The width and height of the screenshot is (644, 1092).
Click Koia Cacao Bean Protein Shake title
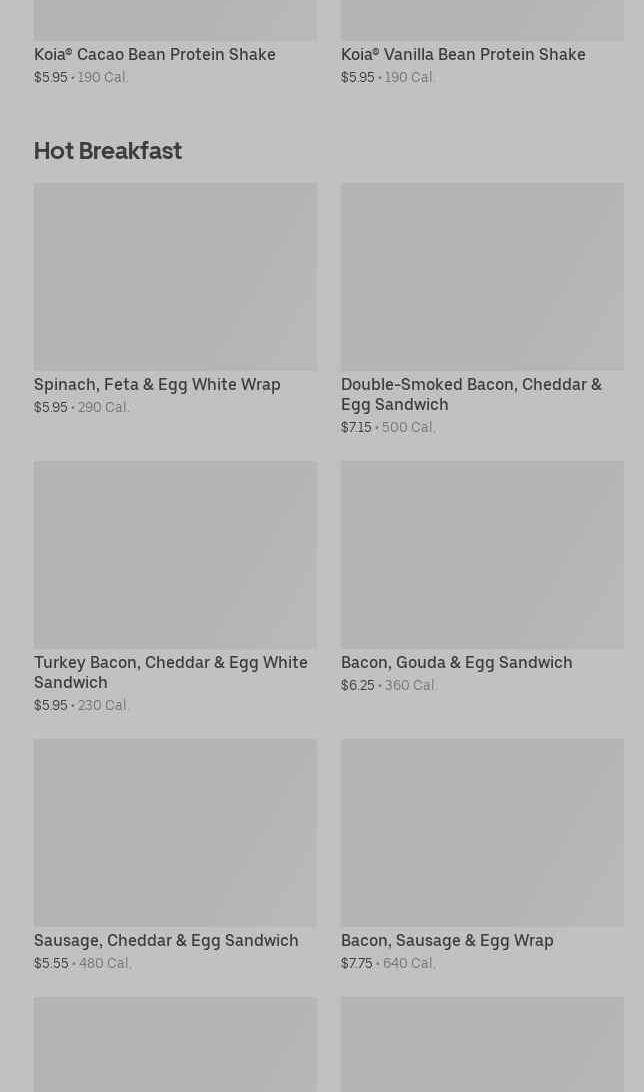(x=155, y=54)
